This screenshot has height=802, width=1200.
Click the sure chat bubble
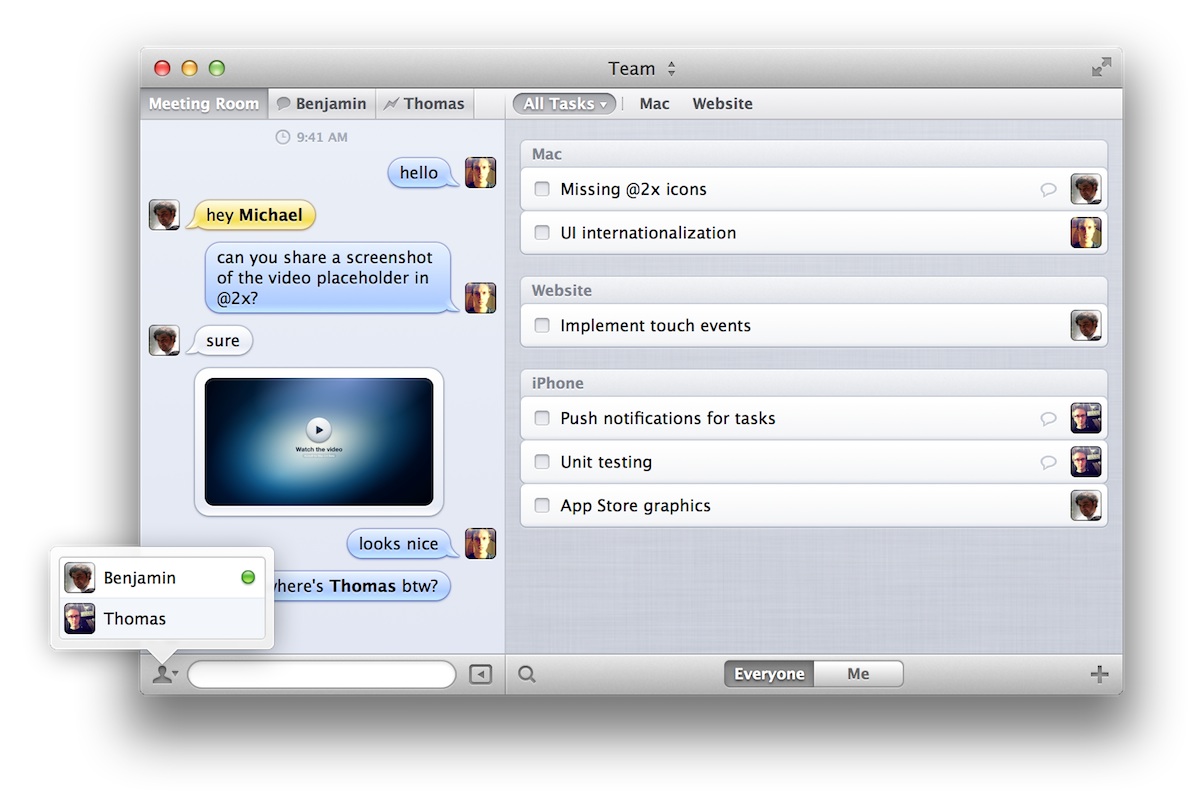click(222, 341)
